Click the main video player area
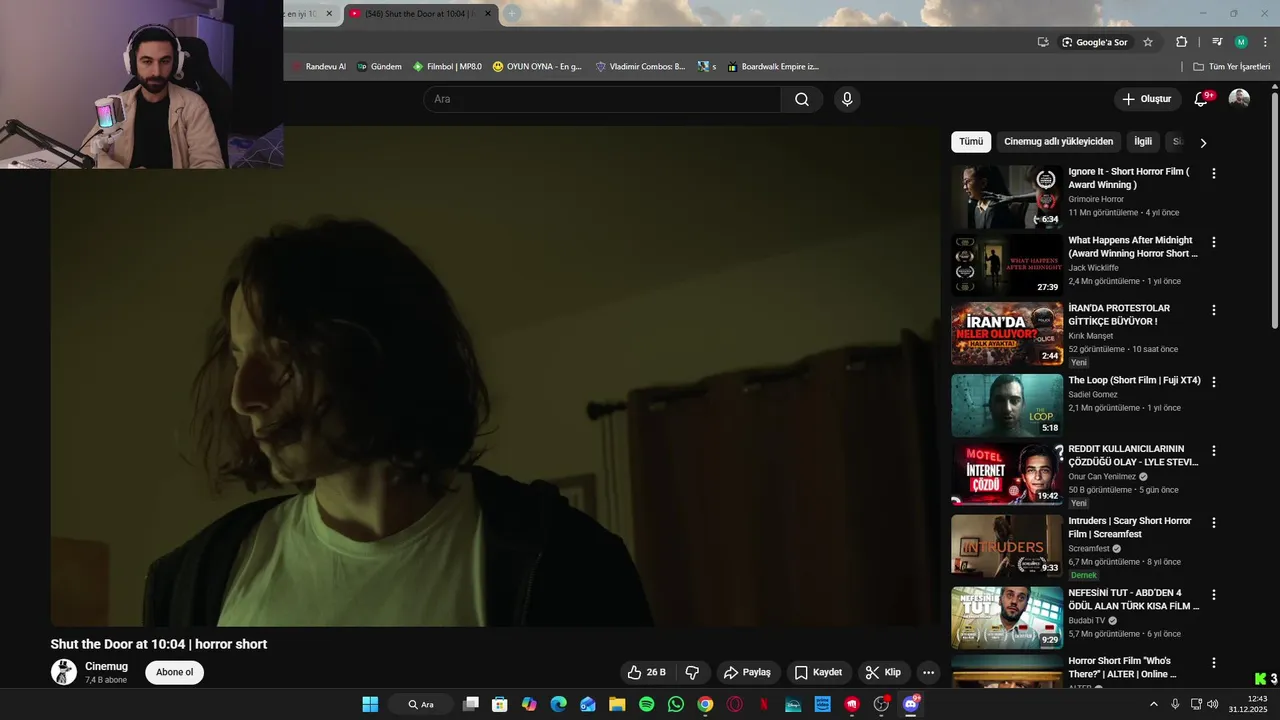1280x720 pixels. [495, 376]
